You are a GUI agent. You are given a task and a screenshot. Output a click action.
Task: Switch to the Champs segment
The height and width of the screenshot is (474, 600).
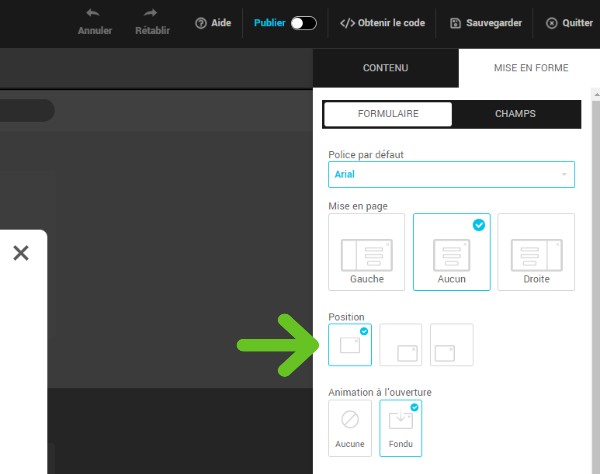point(515,114)
